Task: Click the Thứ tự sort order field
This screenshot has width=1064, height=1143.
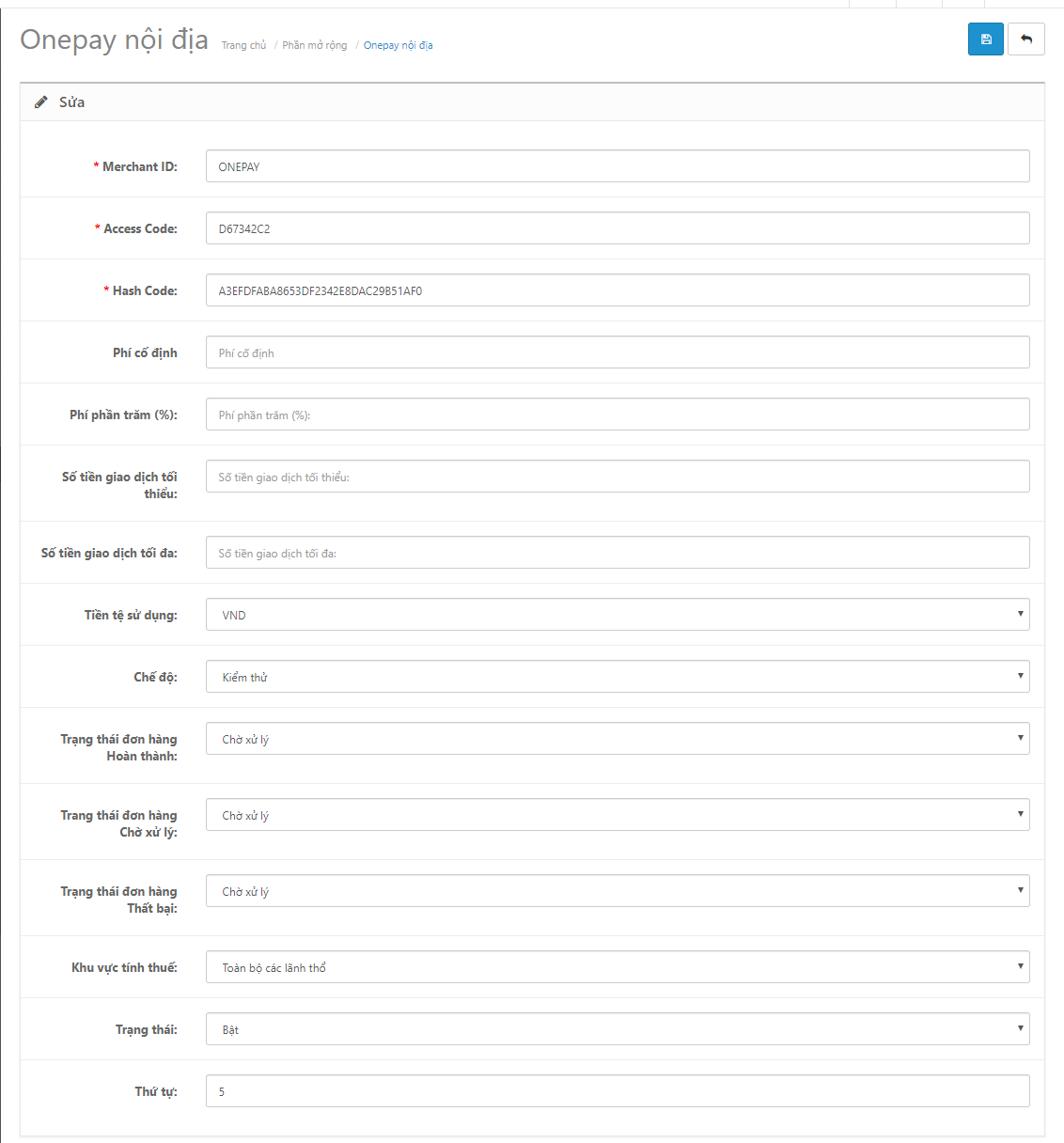Action: point(618,1091)
